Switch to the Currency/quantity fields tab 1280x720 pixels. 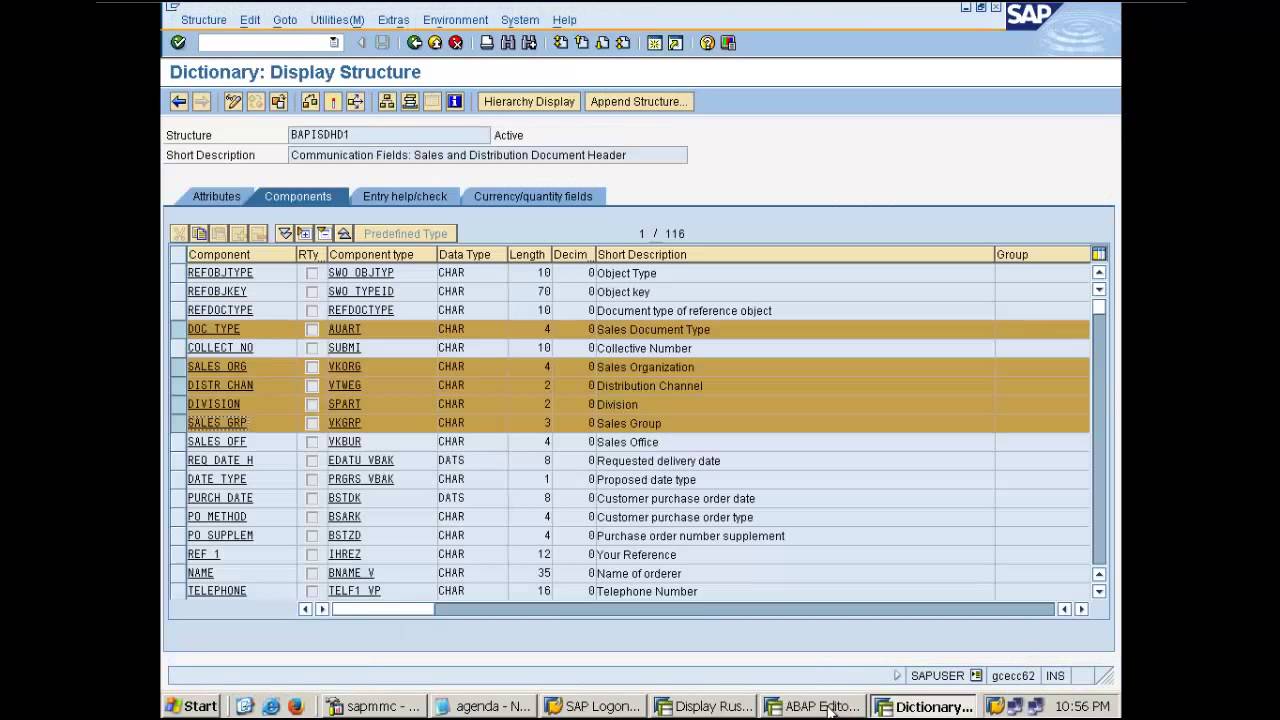tap(533, 196)
